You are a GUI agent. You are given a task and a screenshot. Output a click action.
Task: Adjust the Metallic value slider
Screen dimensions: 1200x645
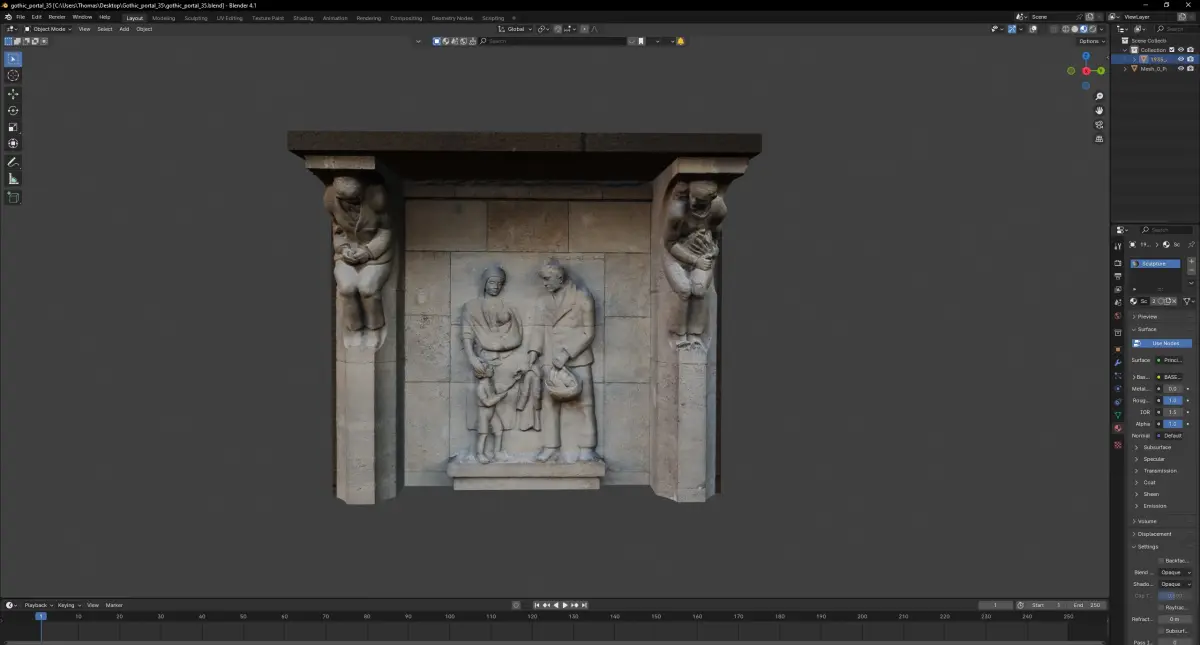click(x=1173, y=388)
